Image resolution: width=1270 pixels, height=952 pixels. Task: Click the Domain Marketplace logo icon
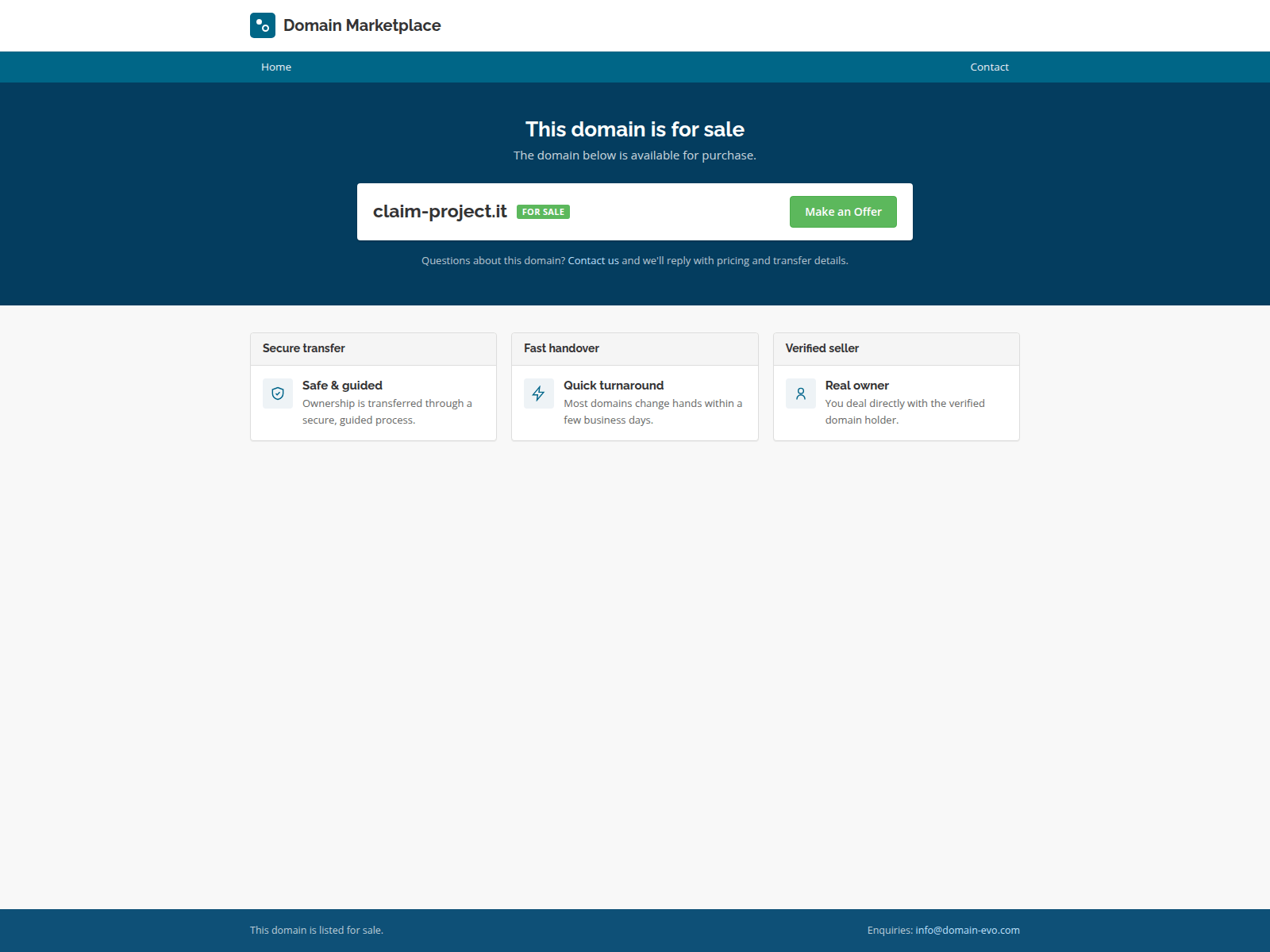click(263, 25)
